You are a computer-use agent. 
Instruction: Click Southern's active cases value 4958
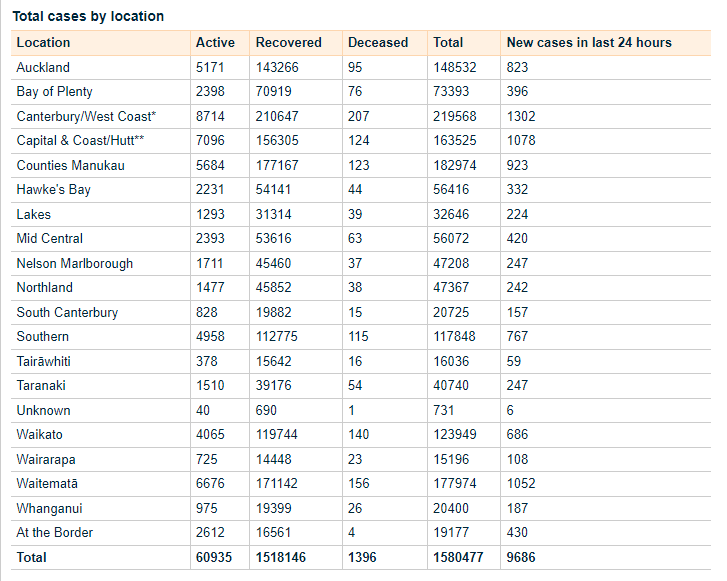tap(211, 336)
